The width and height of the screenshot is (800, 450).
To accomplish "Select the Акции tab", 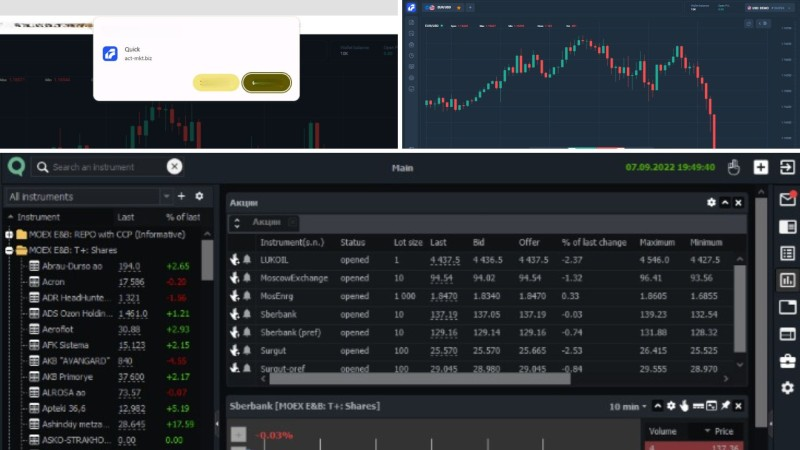I will 266,223.
